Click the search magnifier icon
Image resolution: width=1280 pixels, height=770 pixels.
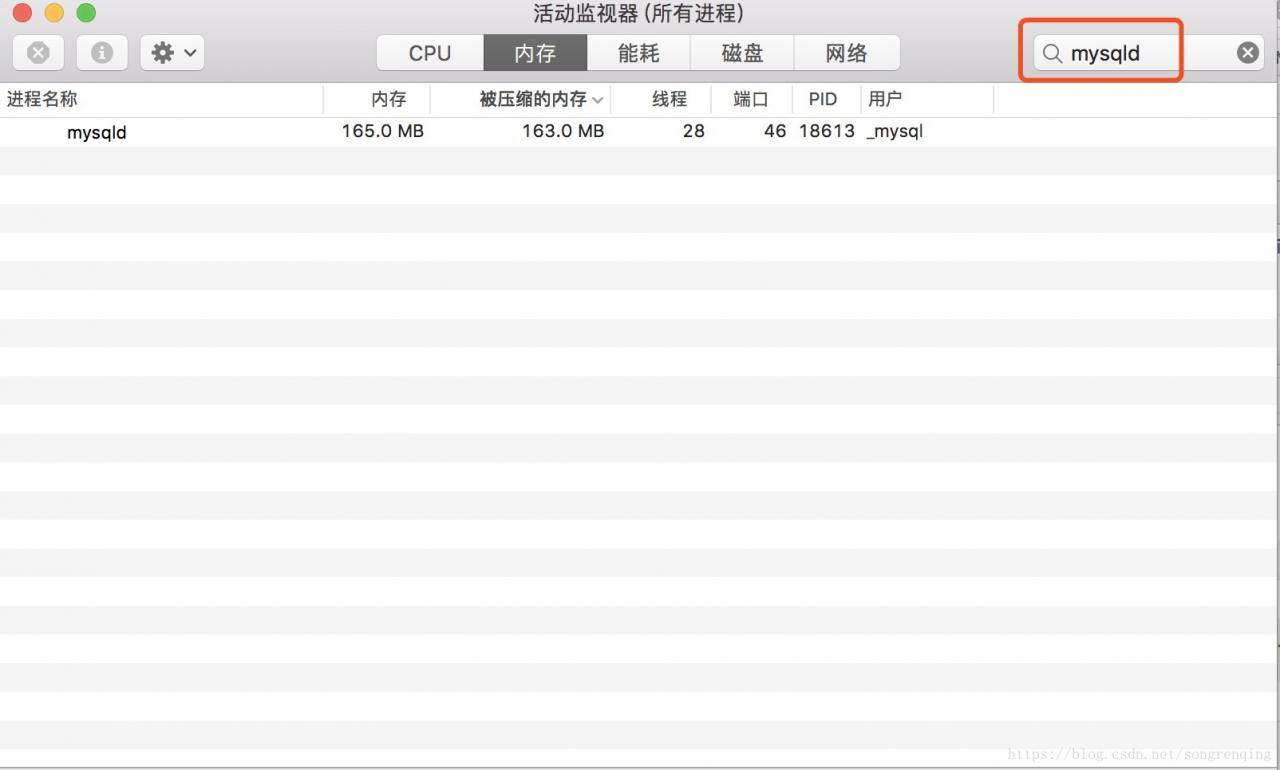click(1052, 53)
